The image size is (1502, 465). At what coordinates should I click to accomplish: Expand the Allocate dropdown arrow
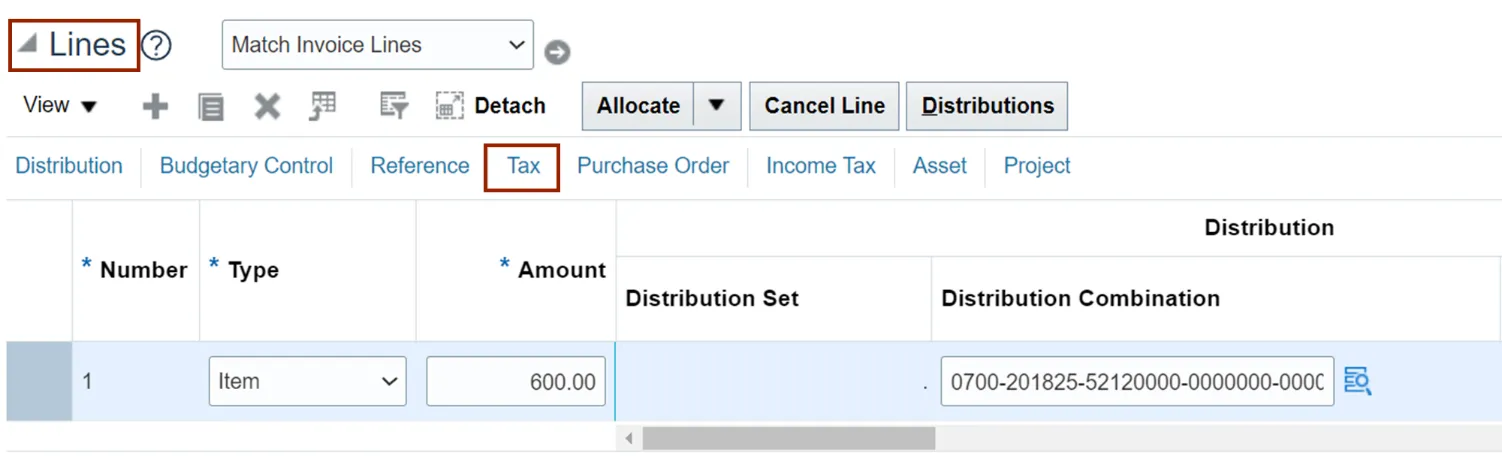pos(716,106)
